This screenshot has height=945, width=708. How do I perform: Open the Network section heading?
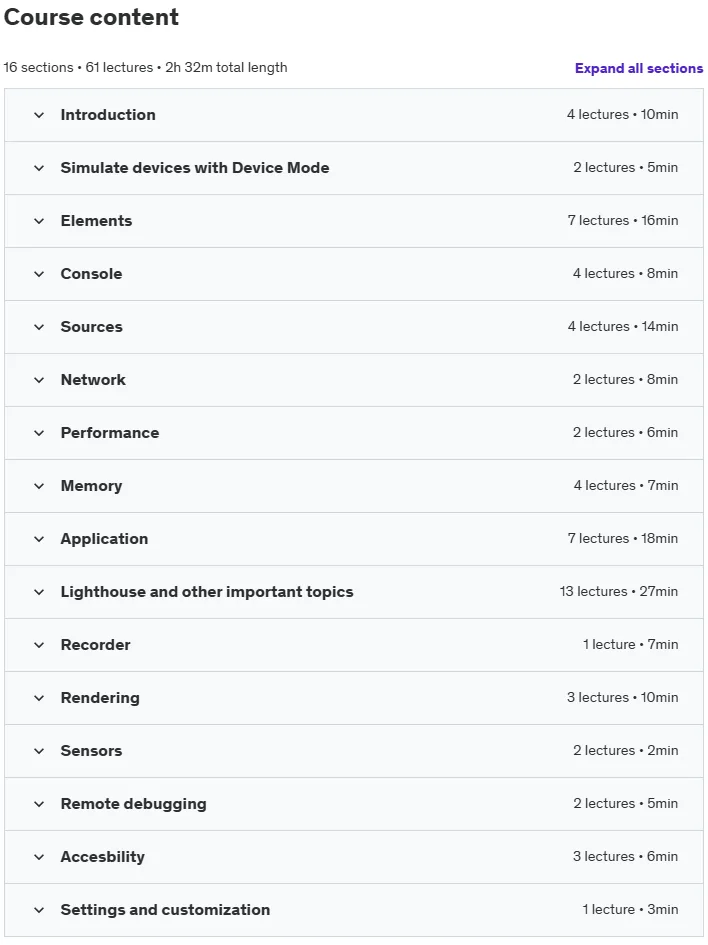[93, 380]
